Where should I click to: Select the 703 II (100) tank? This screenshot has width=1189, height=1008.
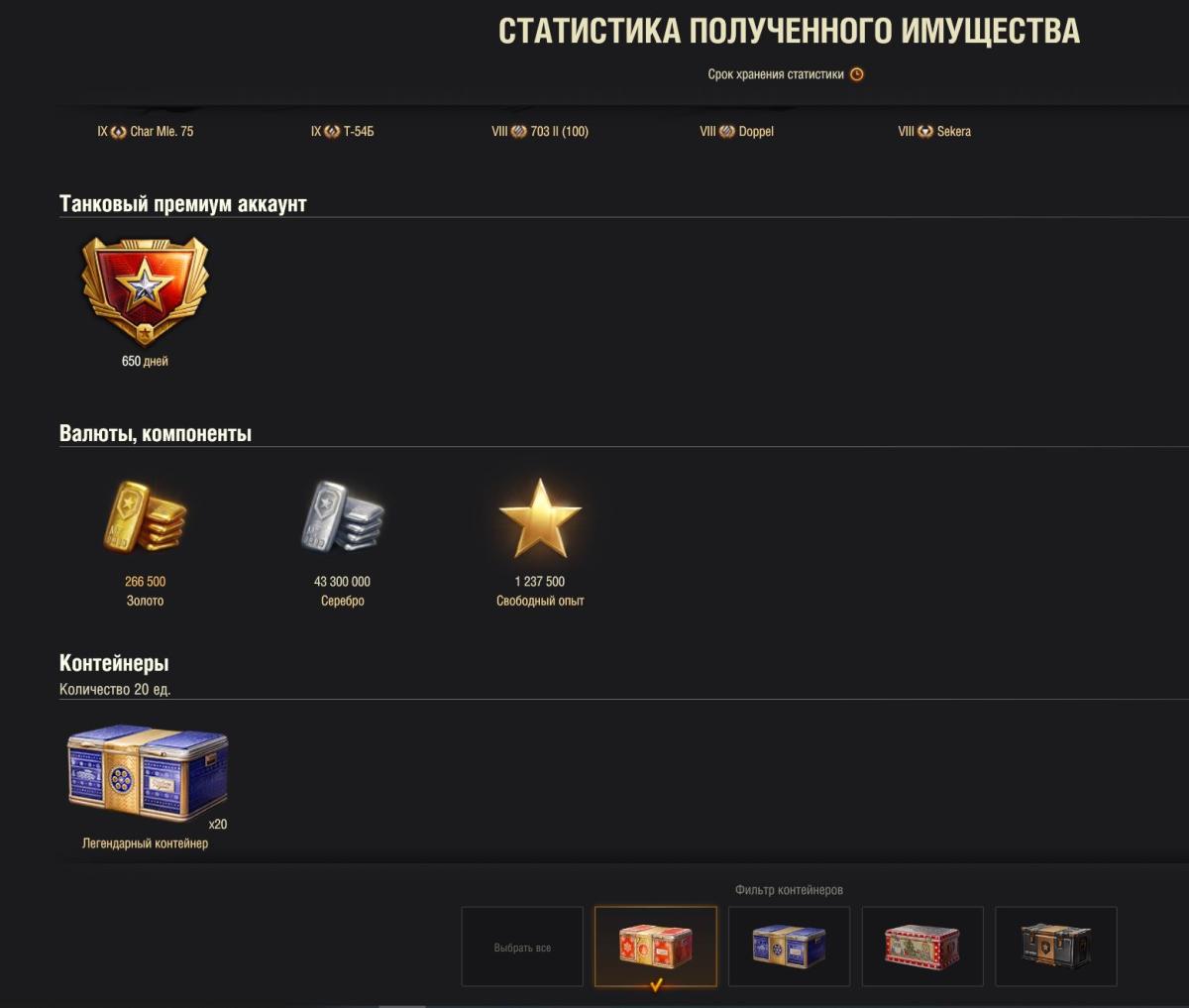(x=540, y=131)
